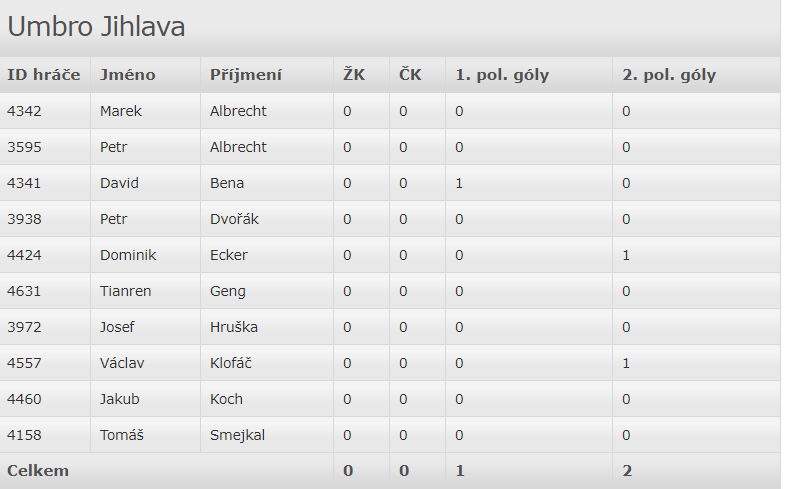This screenshot has height=489, width=786.
Task: Click the name Marek in first row
Action: [x=121, y=111]
